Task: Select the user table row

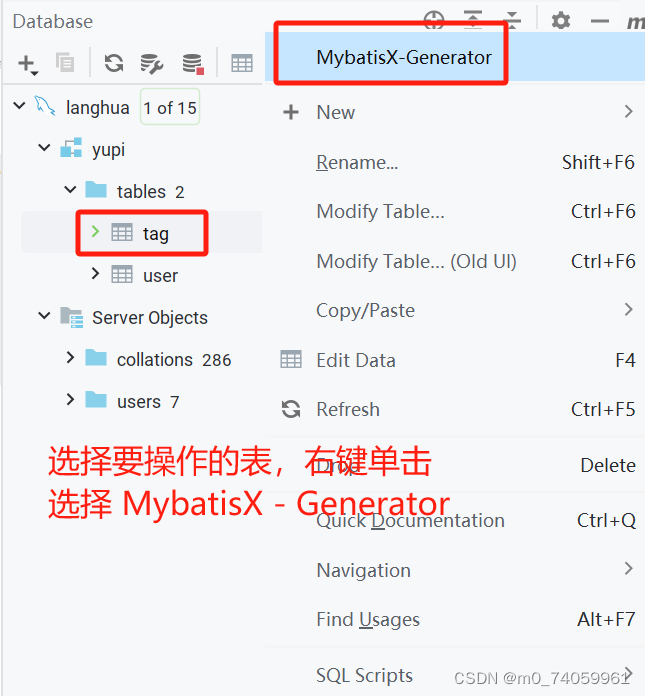Action: (142, 275)
